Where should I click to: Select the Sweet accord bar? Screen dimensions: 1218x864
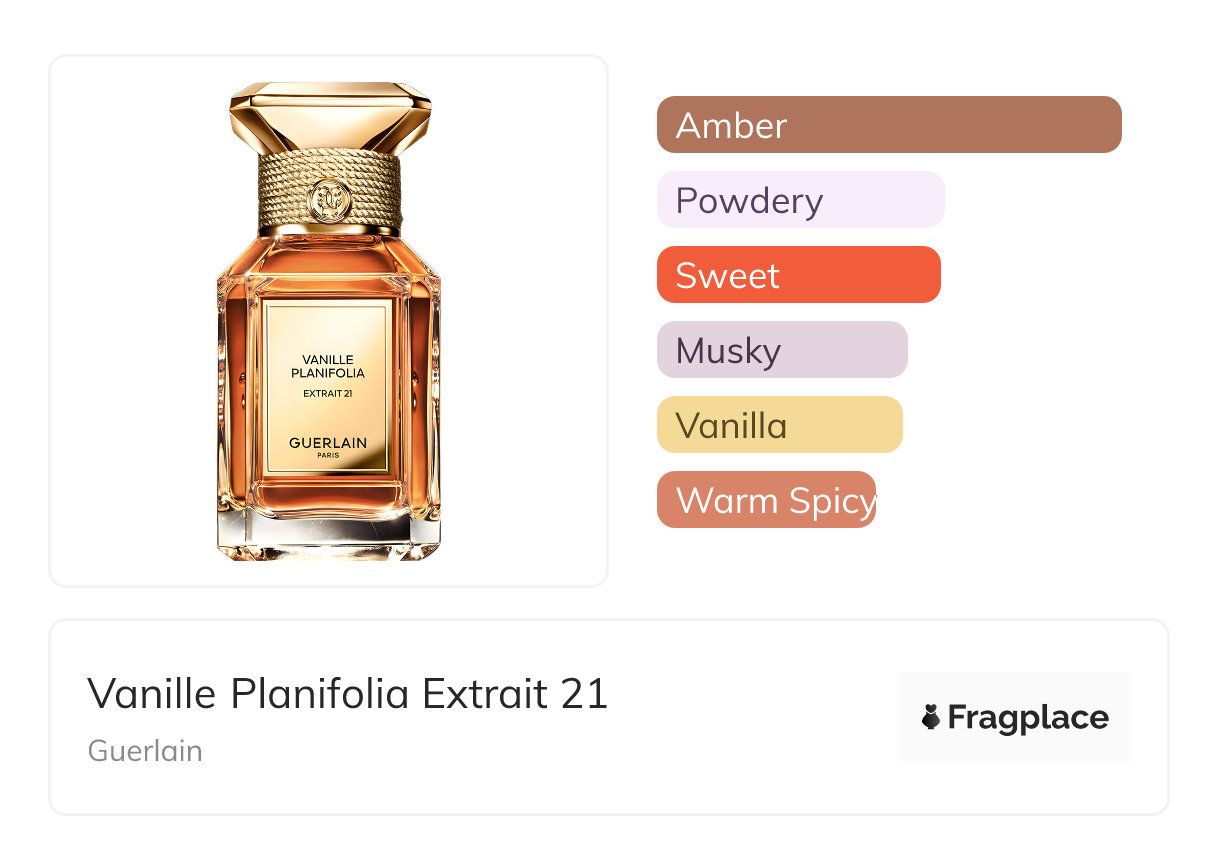click(798, 275)
